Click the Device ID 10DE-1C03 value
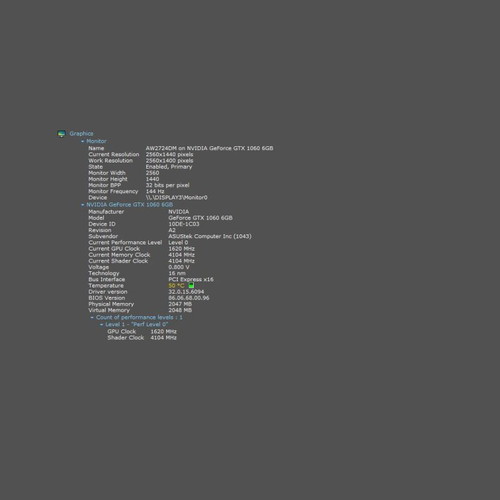Image resolution: width=500 pixels, height=500 pixels. [x=184, y=224]
